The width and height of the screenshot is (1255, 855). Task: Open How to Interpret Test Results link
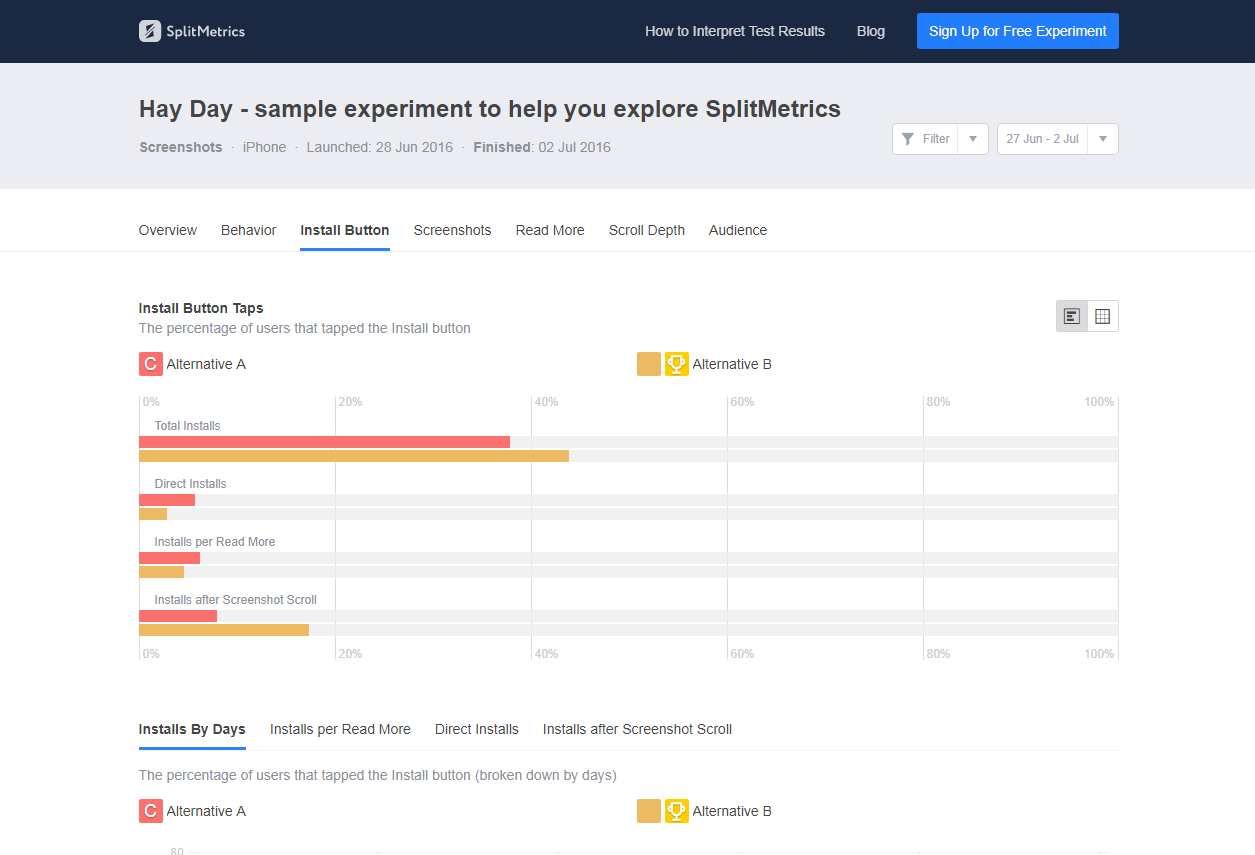(x=735, y=31)
